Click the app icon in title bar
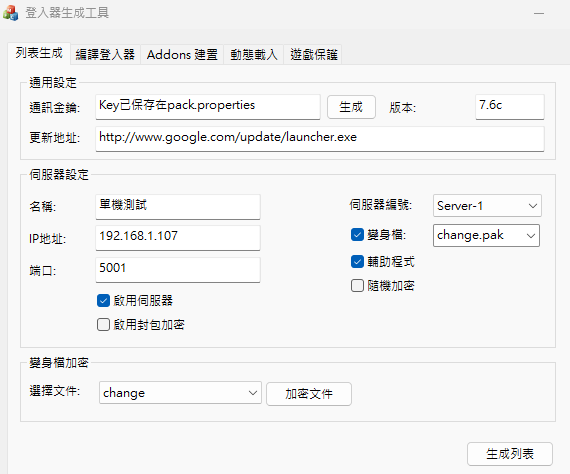Screen dimensions: 570x474 (11, 13)
